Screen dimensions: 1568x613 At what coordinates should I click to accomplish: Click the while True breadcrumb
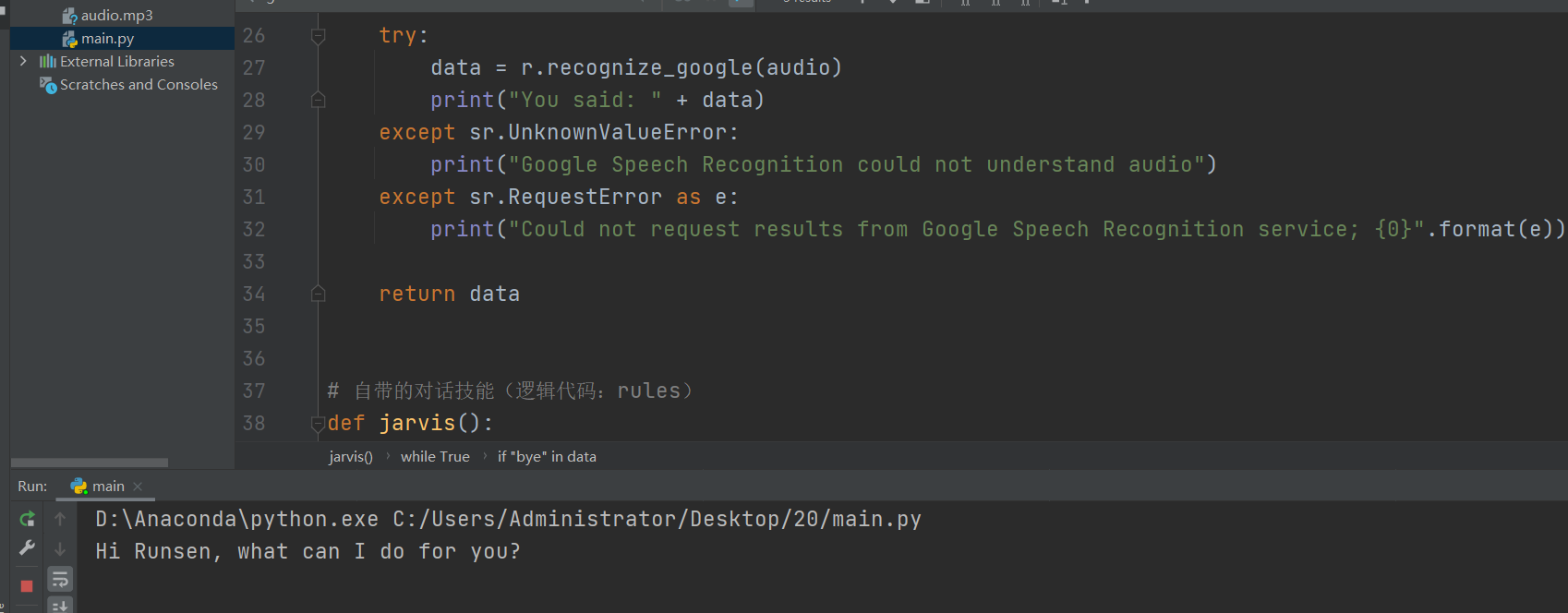tap(435, 457)
